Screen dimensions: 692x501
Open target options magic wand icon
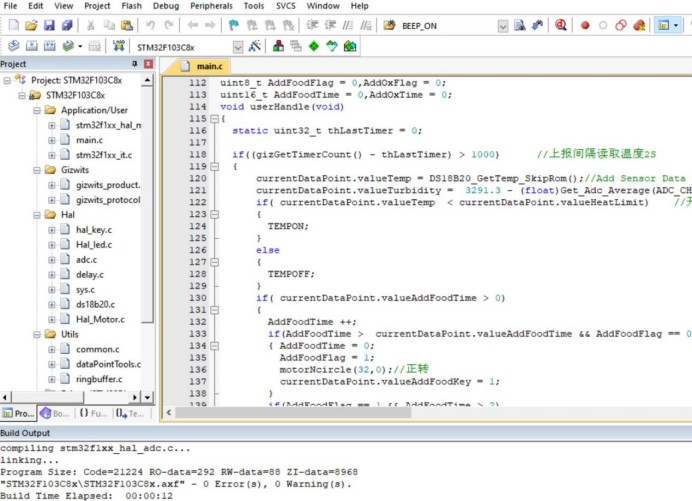click(x=255, y=46)
